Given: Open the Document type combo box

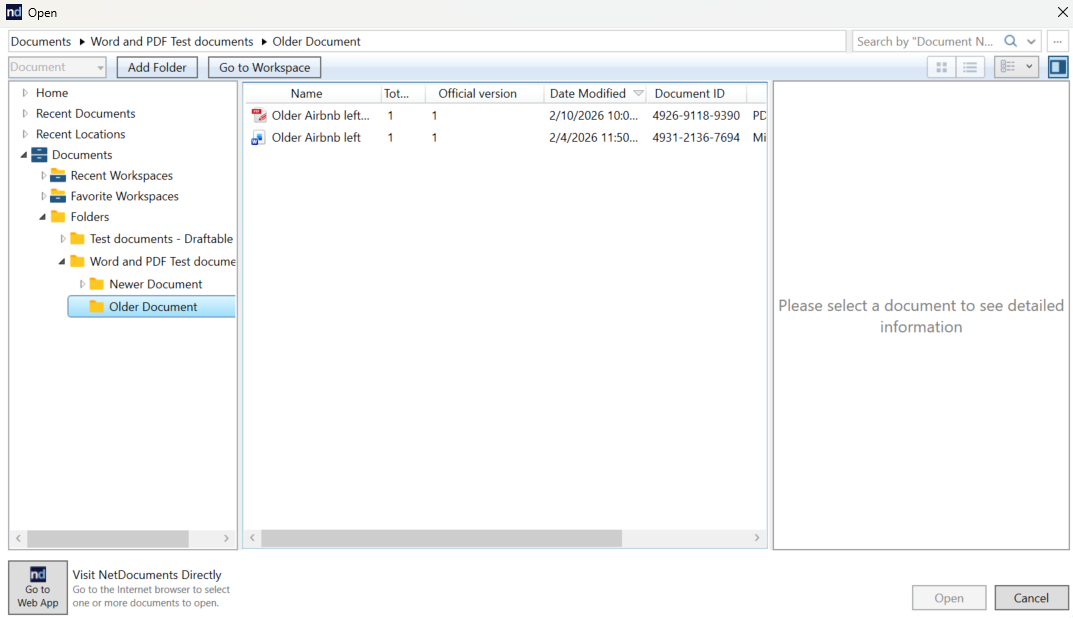Looking at the screenshot, I should [x=57, y=67].
